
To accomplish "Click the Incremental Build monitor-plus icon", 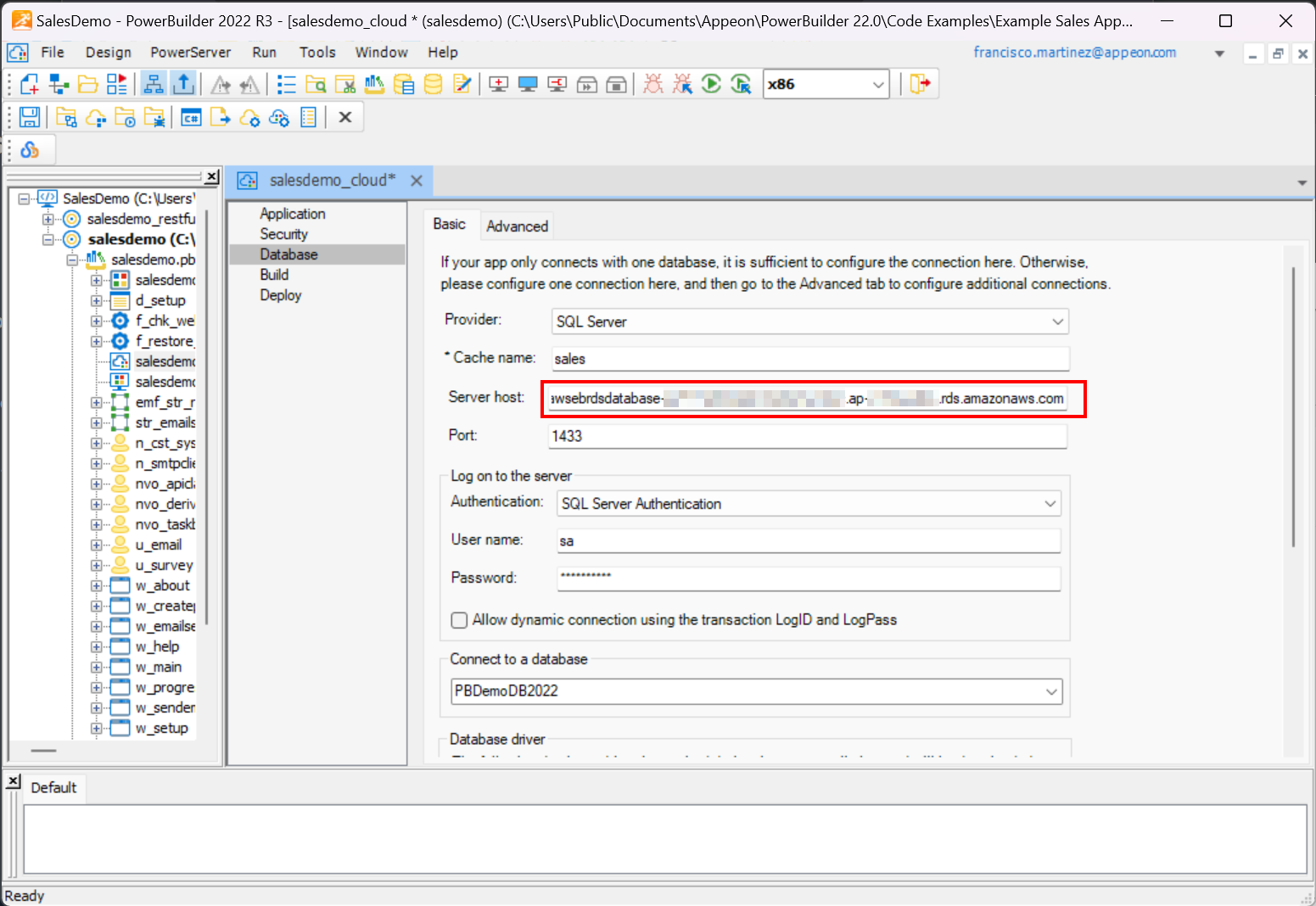I will pyautogui.click(x=499, y=84).
